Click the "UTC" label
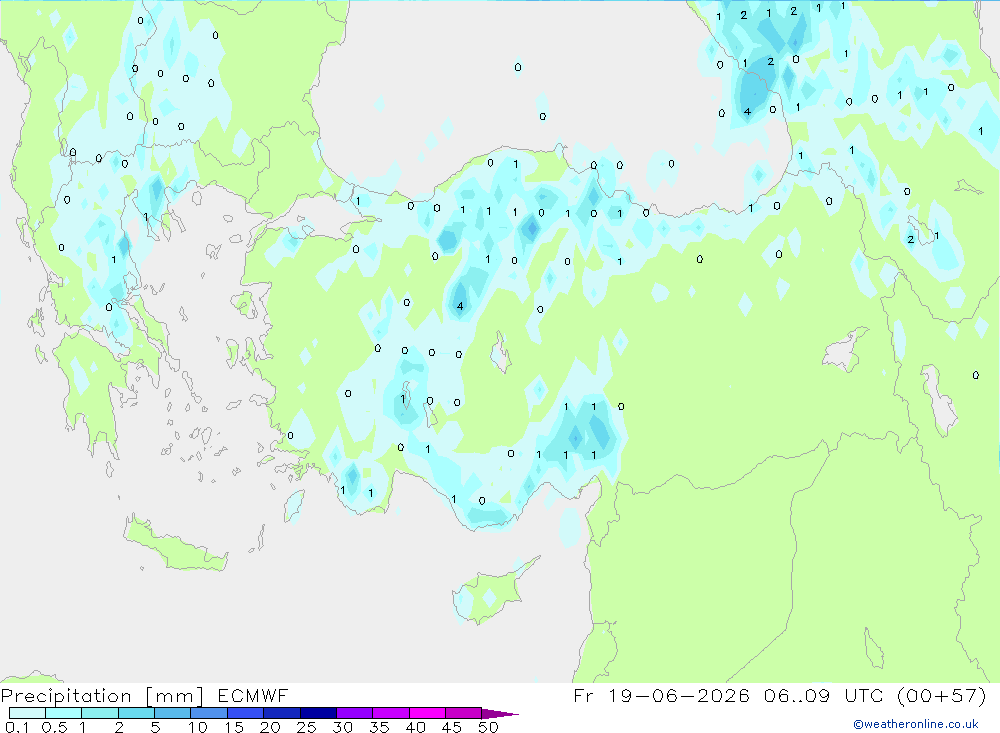 click(864, 695)
